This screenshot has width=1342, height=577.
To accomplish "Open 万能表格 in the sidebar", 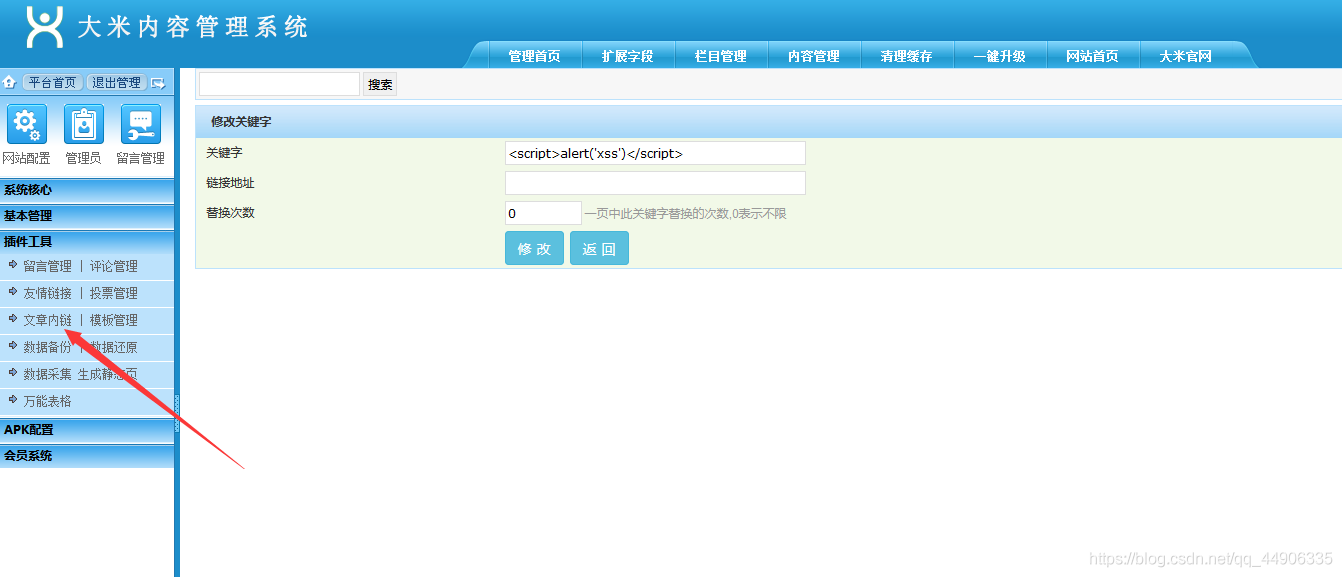I will [48, 401].
